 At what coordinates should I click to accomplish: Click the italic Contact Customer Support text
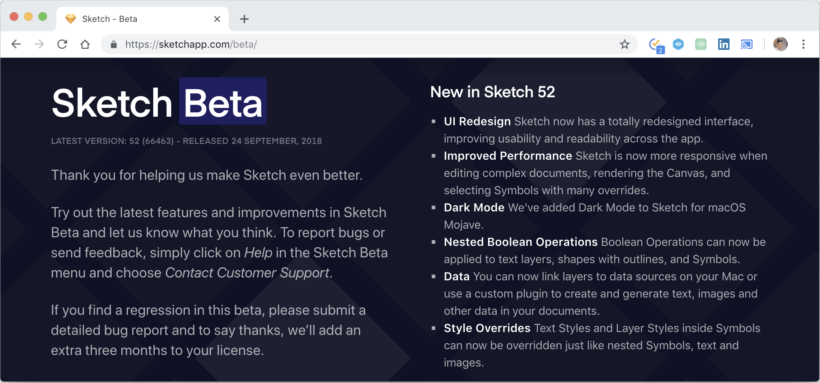(x=247, y=273)
